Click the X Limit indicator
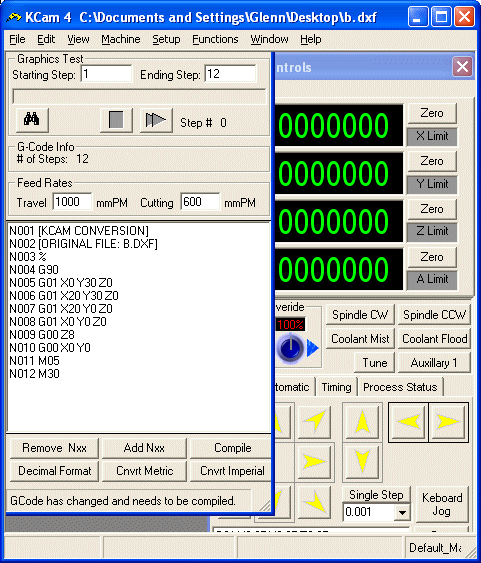481x563 pixels. (x=432, y=136)
